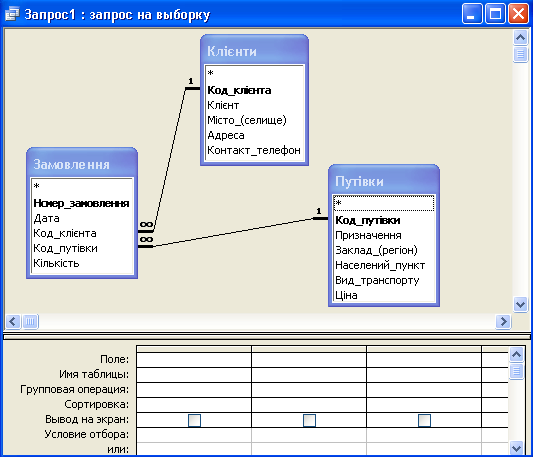Click the grid pane scroll down arrow
The height and width of the screenshot is (457, 533).
coord(516,447)
